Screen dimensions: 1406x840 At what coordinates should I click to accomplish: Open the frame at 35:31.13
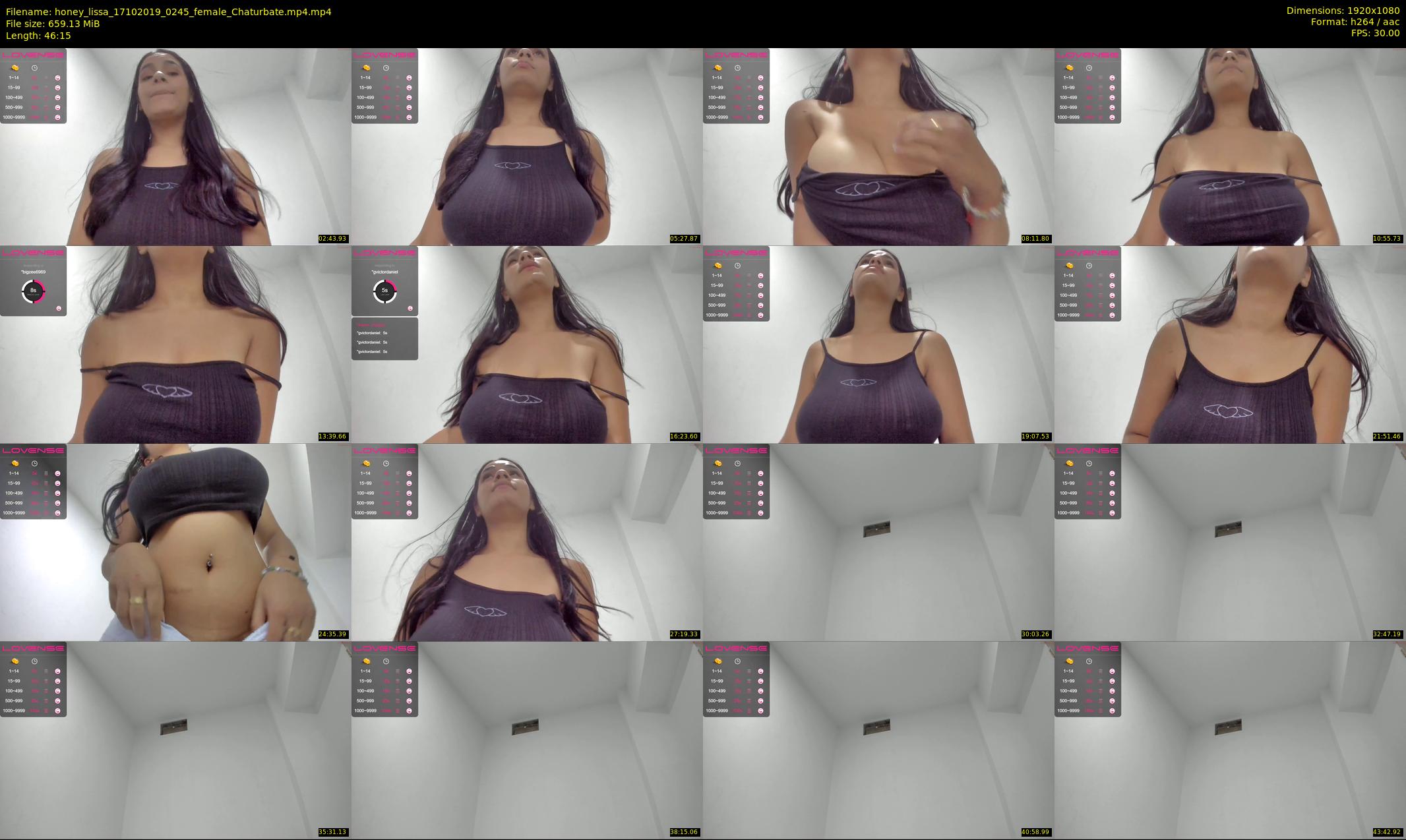click(175, 740)
